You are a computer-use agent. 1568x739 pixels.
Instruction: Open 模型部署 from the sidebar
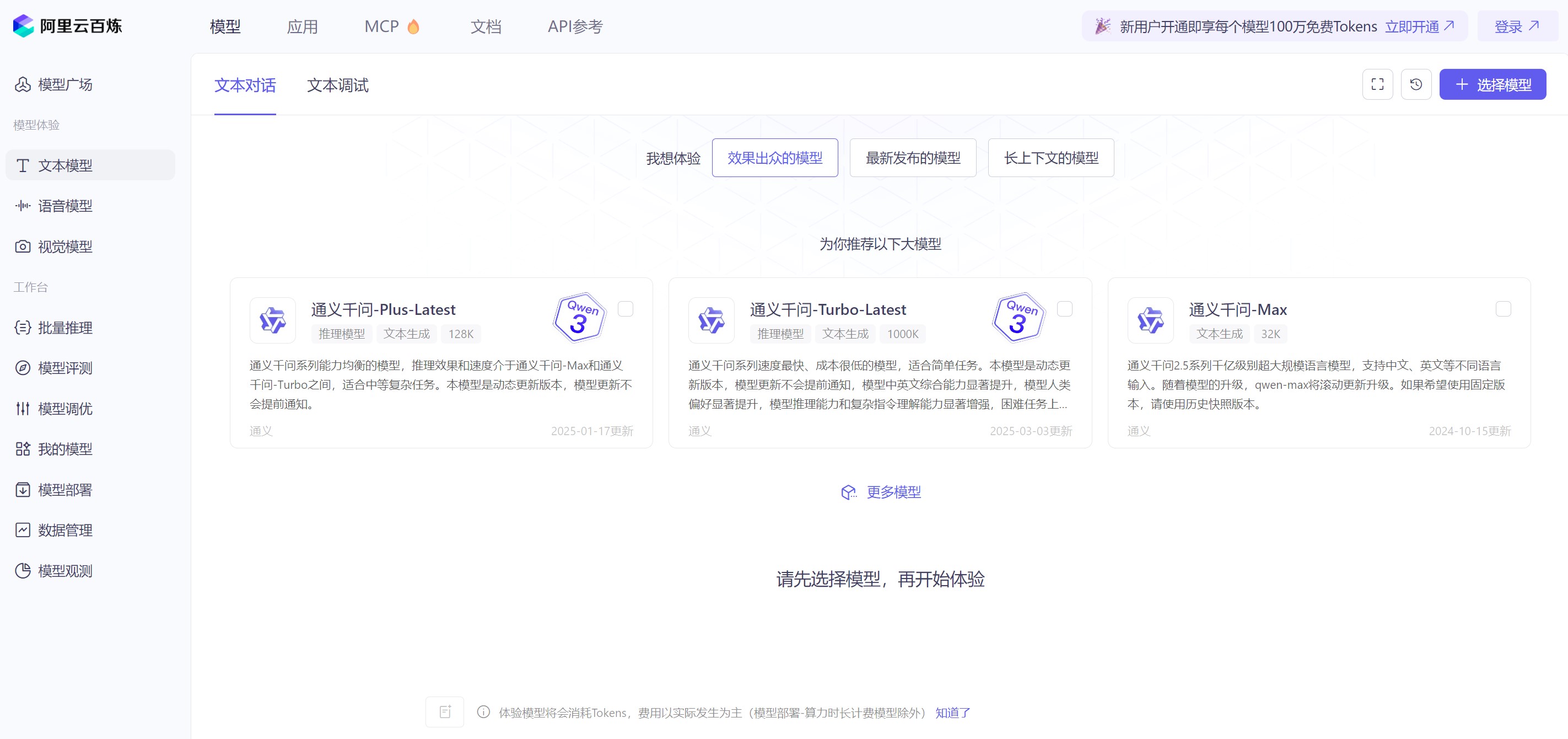click(x=64, y=489)
